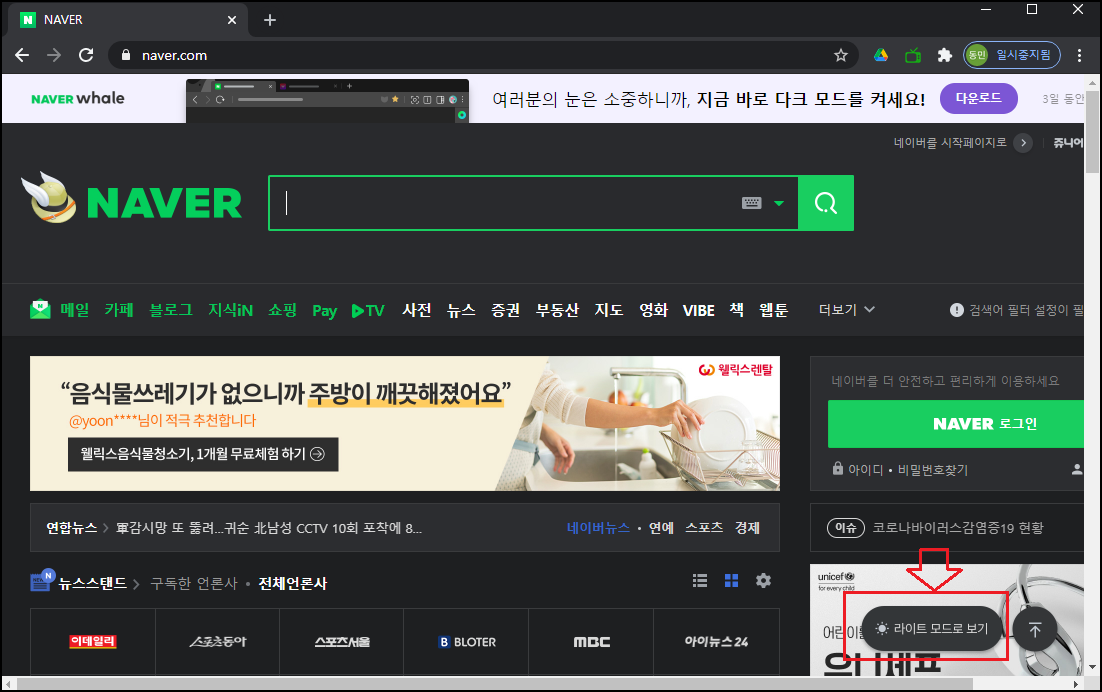Image resolution: width=1102 pixels, height=692 pixels.
Task: Open the 스포츠서울 press tile
Action: pos(342,641)
